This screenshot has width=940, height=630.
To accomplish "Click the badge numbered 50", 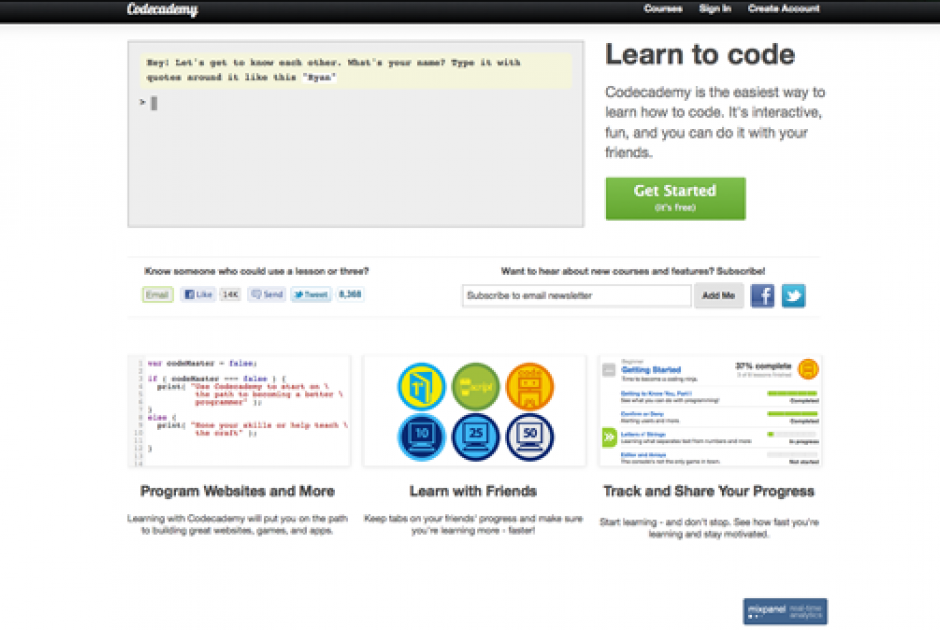I will 530,437.
